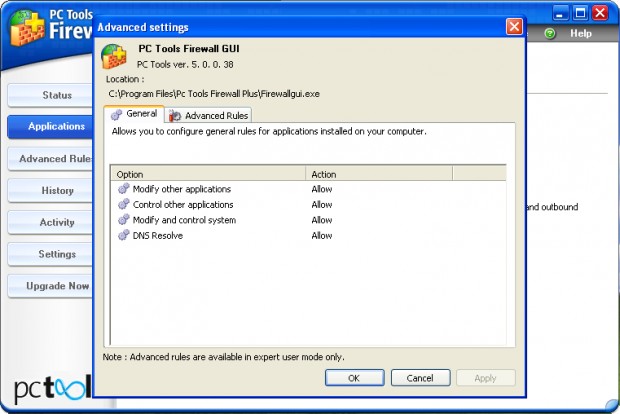
Task: Open Settings in the main sidebar
Action: click(50, 254)
